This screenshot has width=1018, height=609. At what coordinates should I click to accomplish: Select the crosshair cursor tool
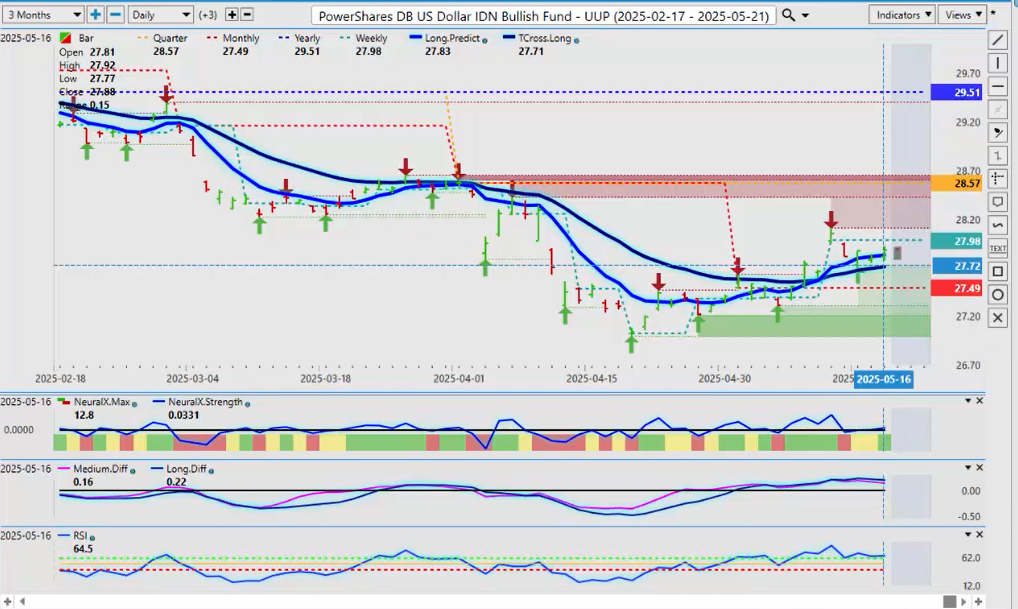pyautogui.click(x=997, y=179)
